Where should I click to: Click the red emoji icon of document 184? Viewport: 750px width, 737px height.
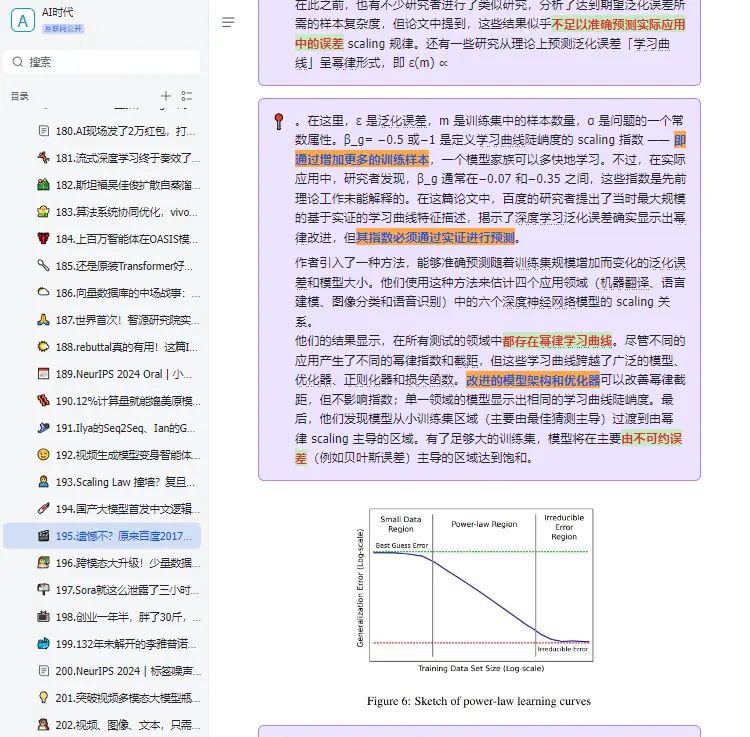tap(43, 239)
